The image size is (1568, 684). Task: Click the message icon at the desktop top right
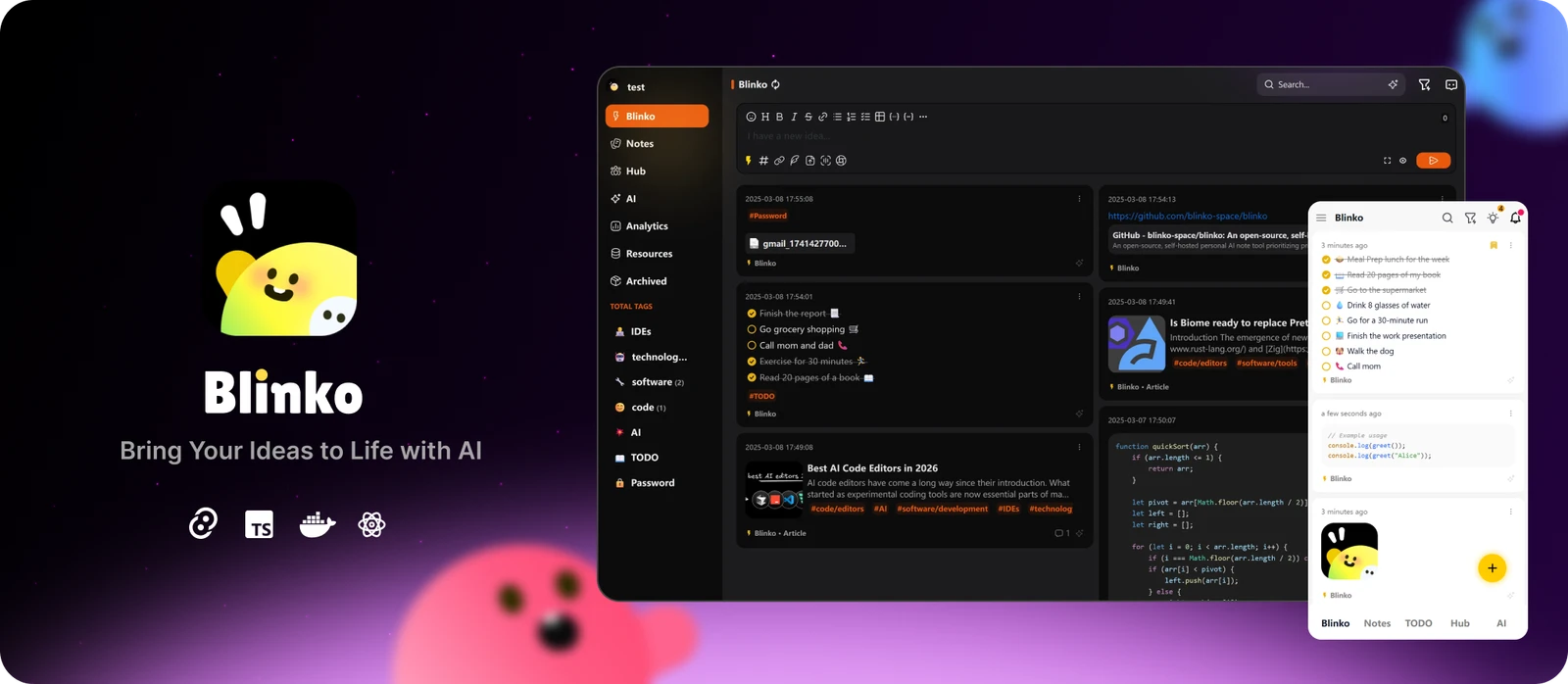coord(1451,85)
